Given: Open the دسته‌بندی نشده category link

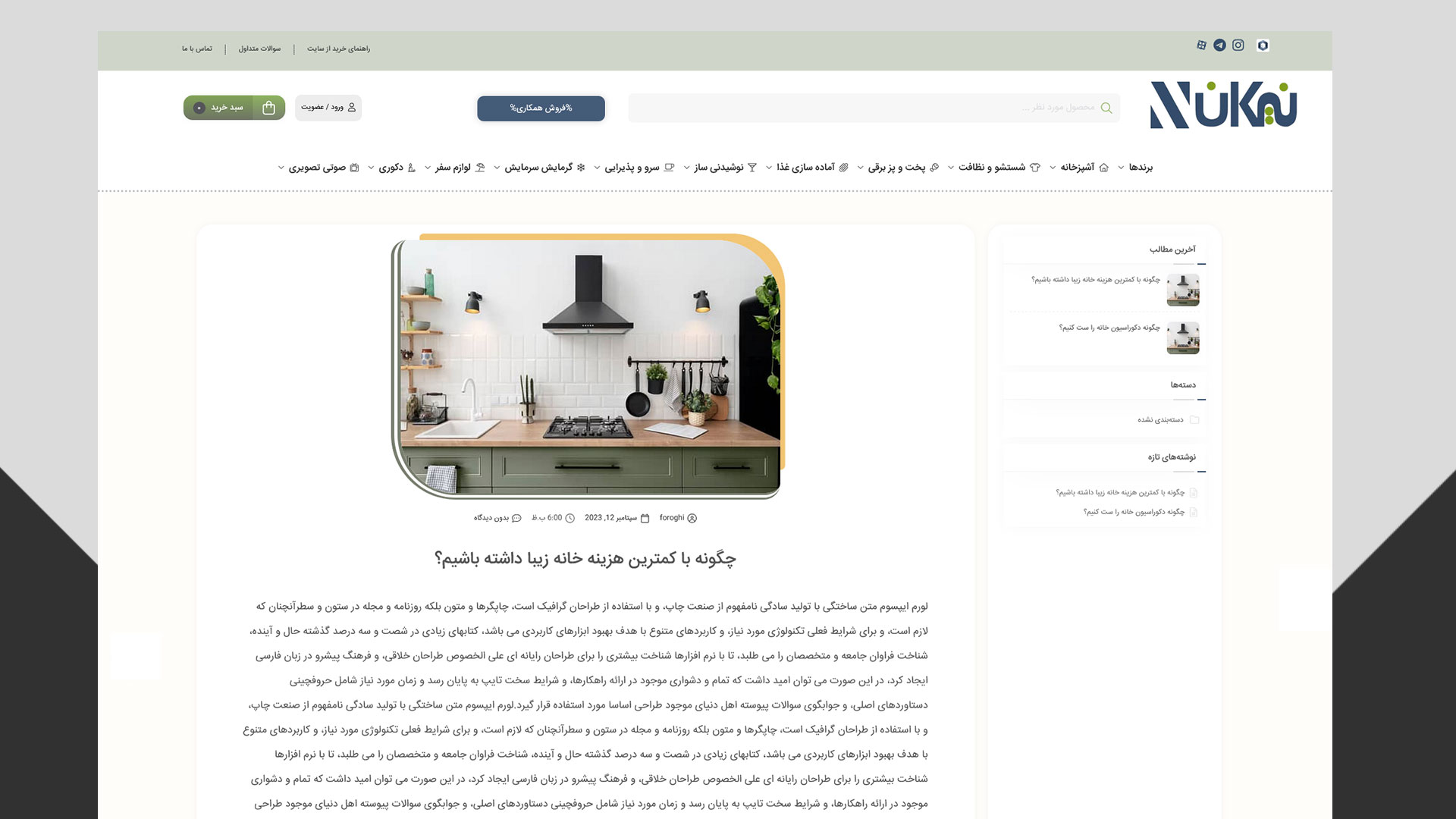Looking at the screenshot, I should (1160, 420).
